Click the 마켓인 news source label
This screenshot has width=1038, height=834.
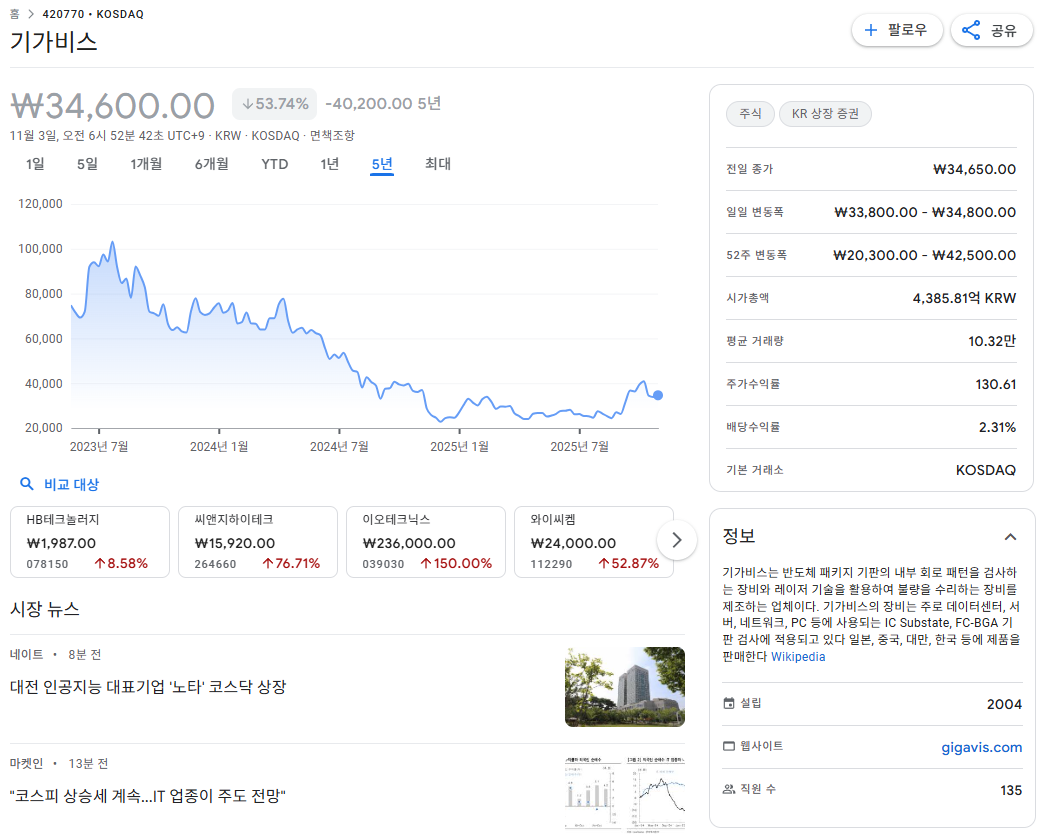tap(26, 764)
